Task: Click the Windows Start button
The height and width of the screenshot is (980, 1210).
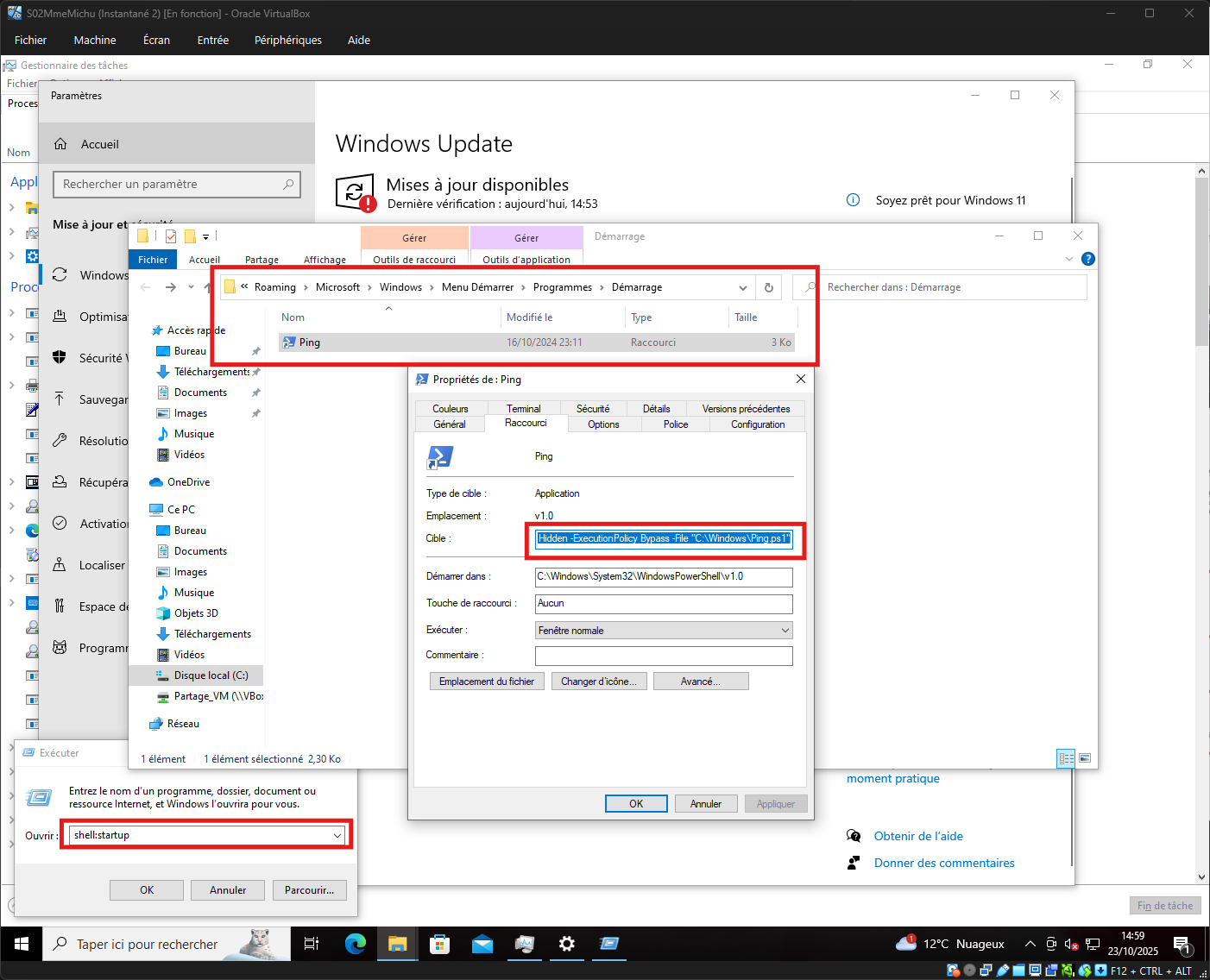Action: tap(22, 944)
